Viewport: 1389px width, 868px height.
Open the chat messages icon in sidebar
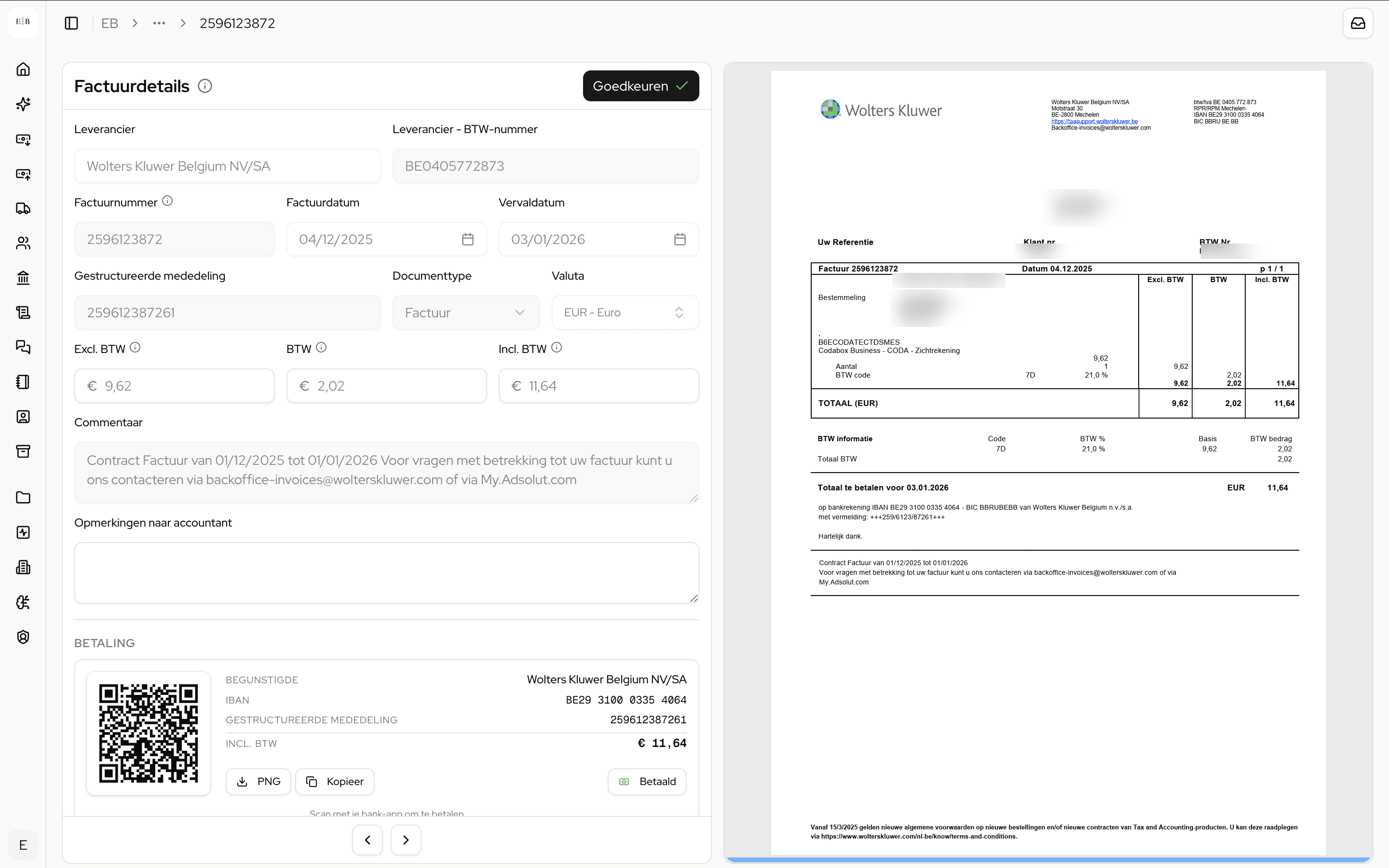(x=23, y=347)
